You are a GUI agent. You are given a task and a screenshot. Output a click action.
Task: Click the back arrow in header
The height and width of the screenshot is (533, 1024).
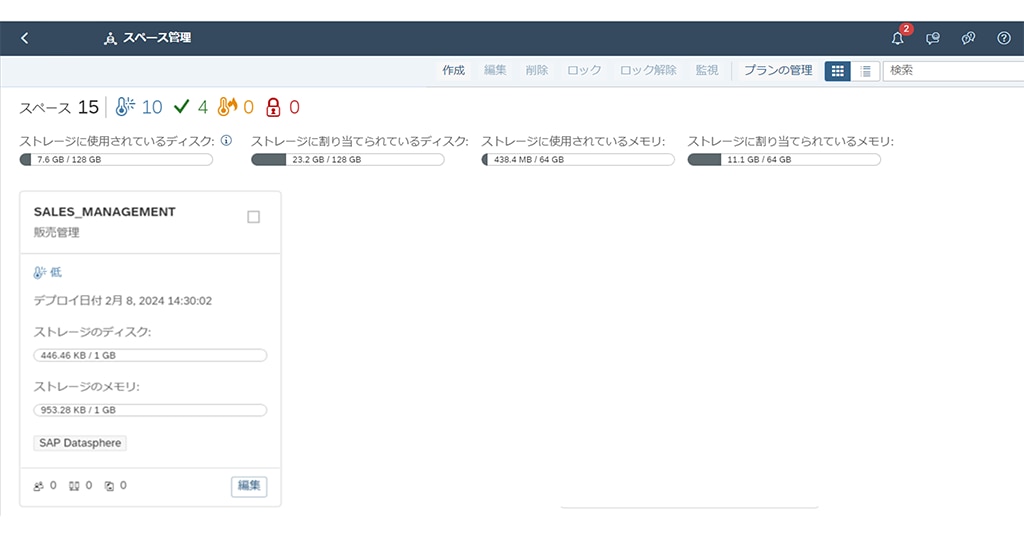[x=25, y=38]
